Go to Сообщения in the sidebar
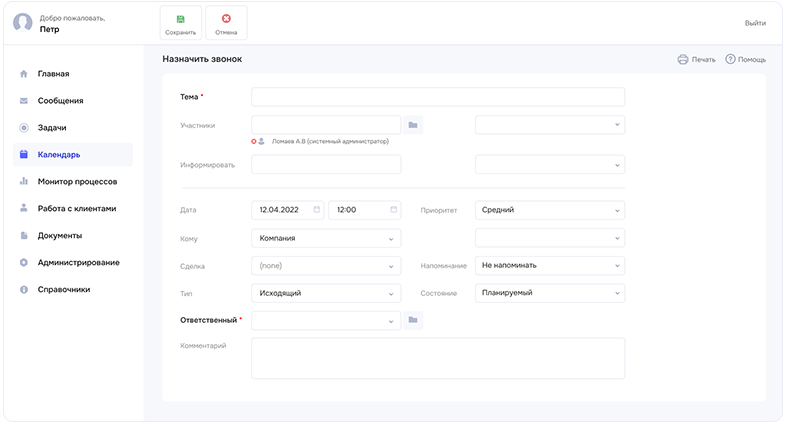The image size is (785, 426). (x=60, y=100)
